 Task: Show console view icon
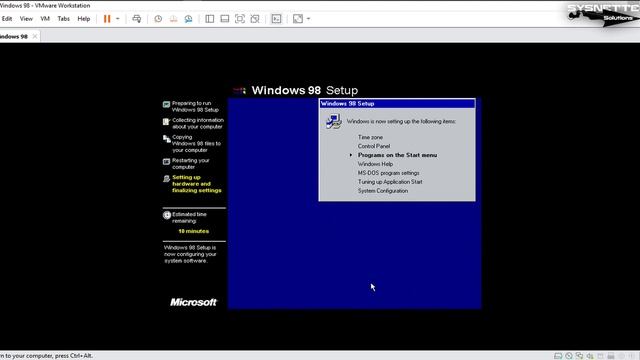click(x=276, y=19)
